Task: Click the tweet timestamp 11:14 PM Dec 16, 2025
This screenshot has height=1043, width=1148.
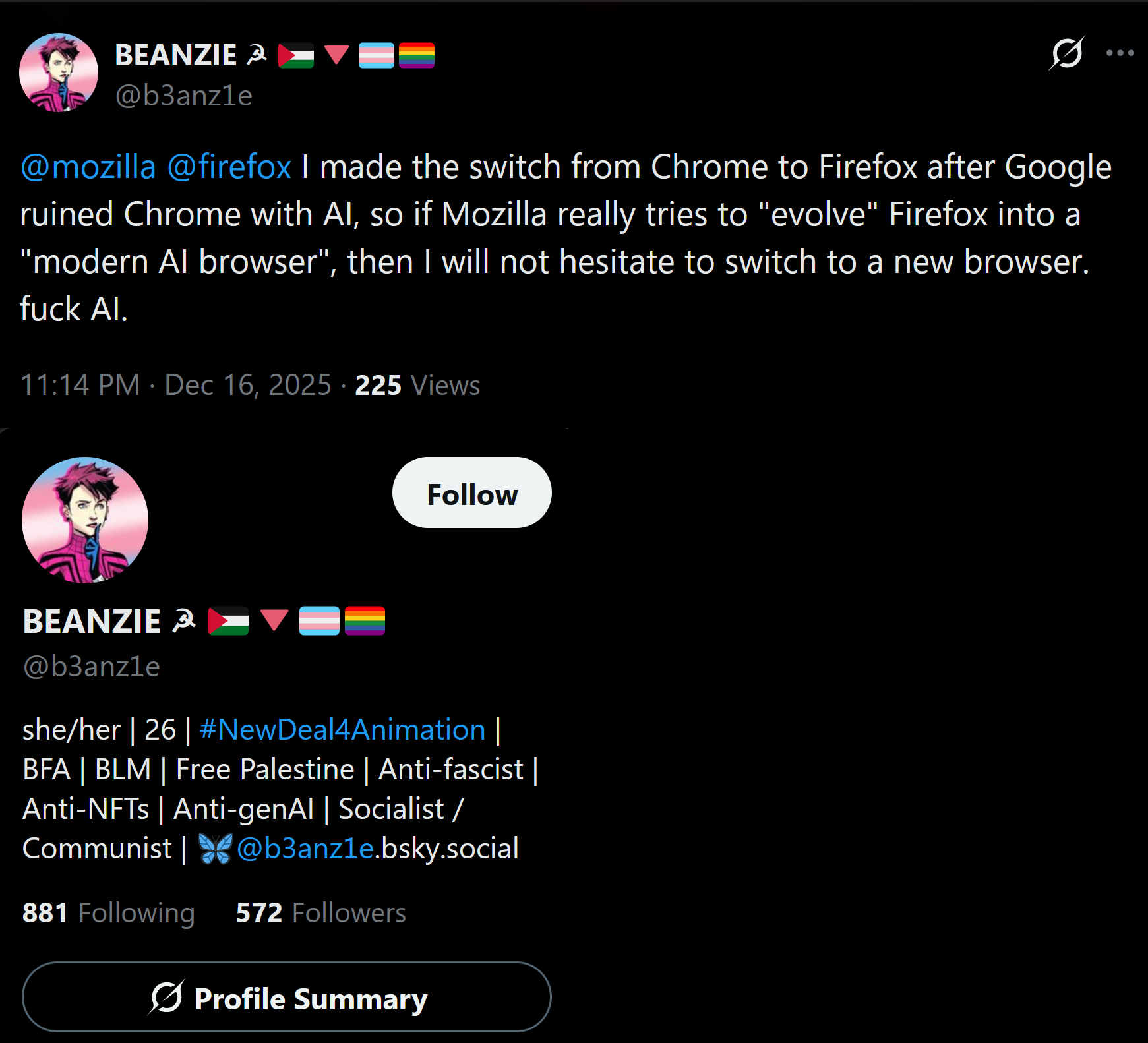Action: [x=176, y=385]
